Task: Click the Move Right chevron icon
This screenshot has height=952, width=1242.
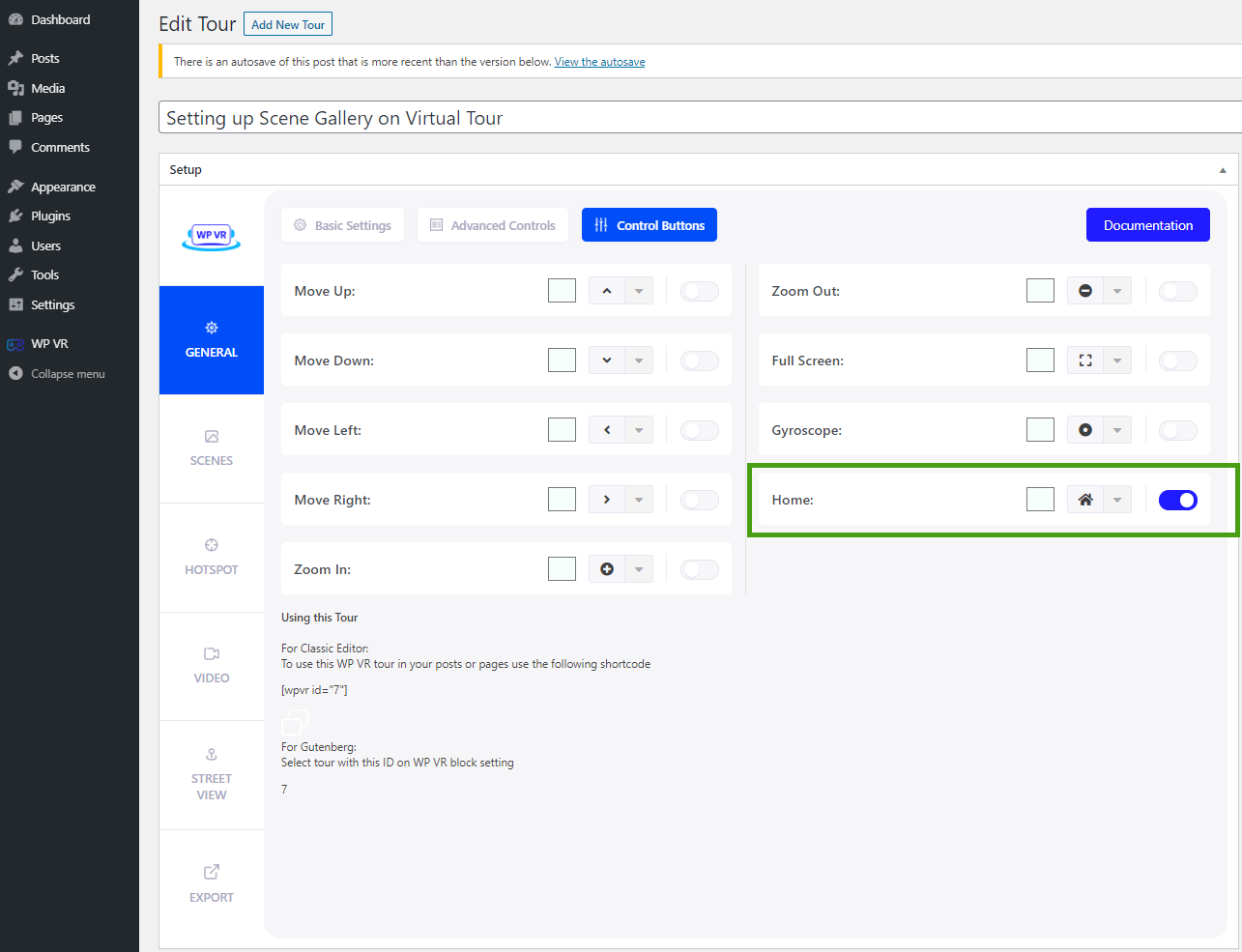Action: 607,500
